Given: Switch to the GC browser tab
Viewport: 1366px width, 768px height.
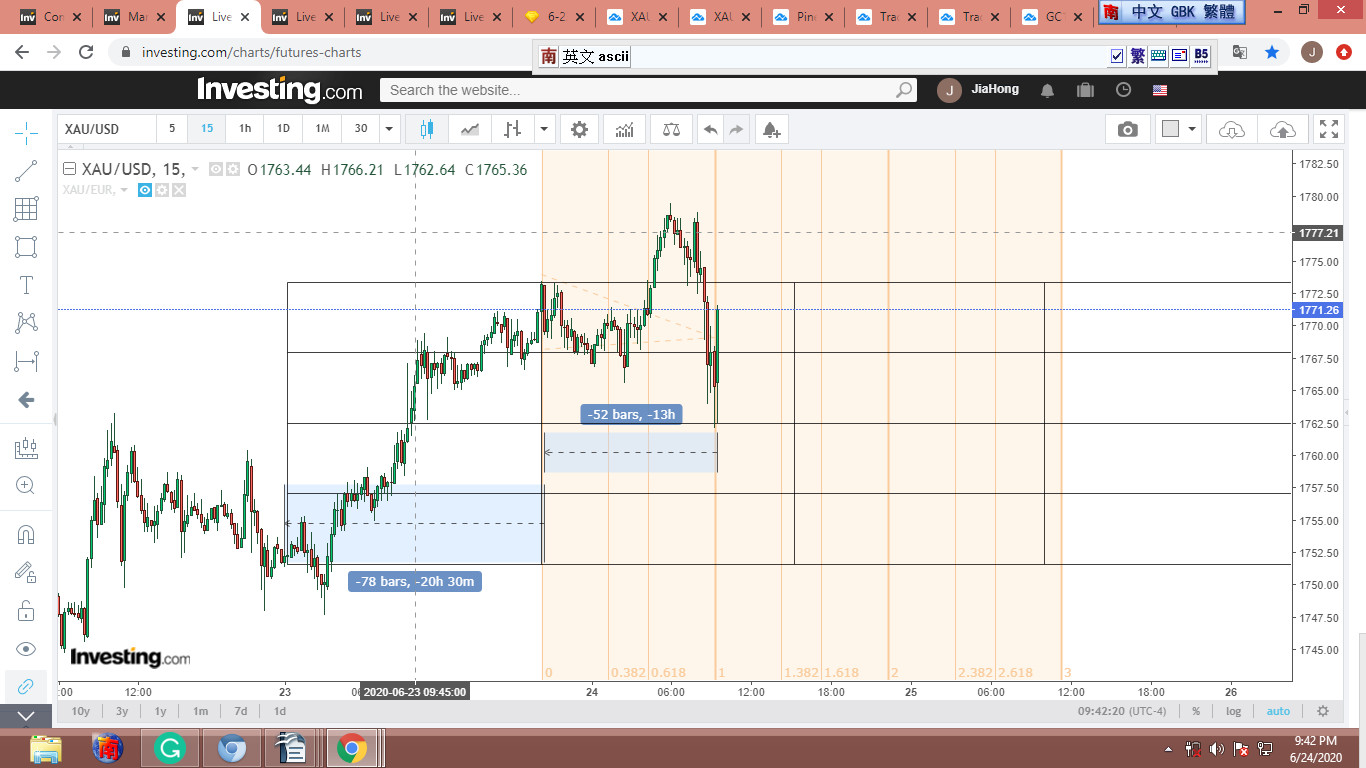Looking at the screenshot, I should tap(1051, 17).
